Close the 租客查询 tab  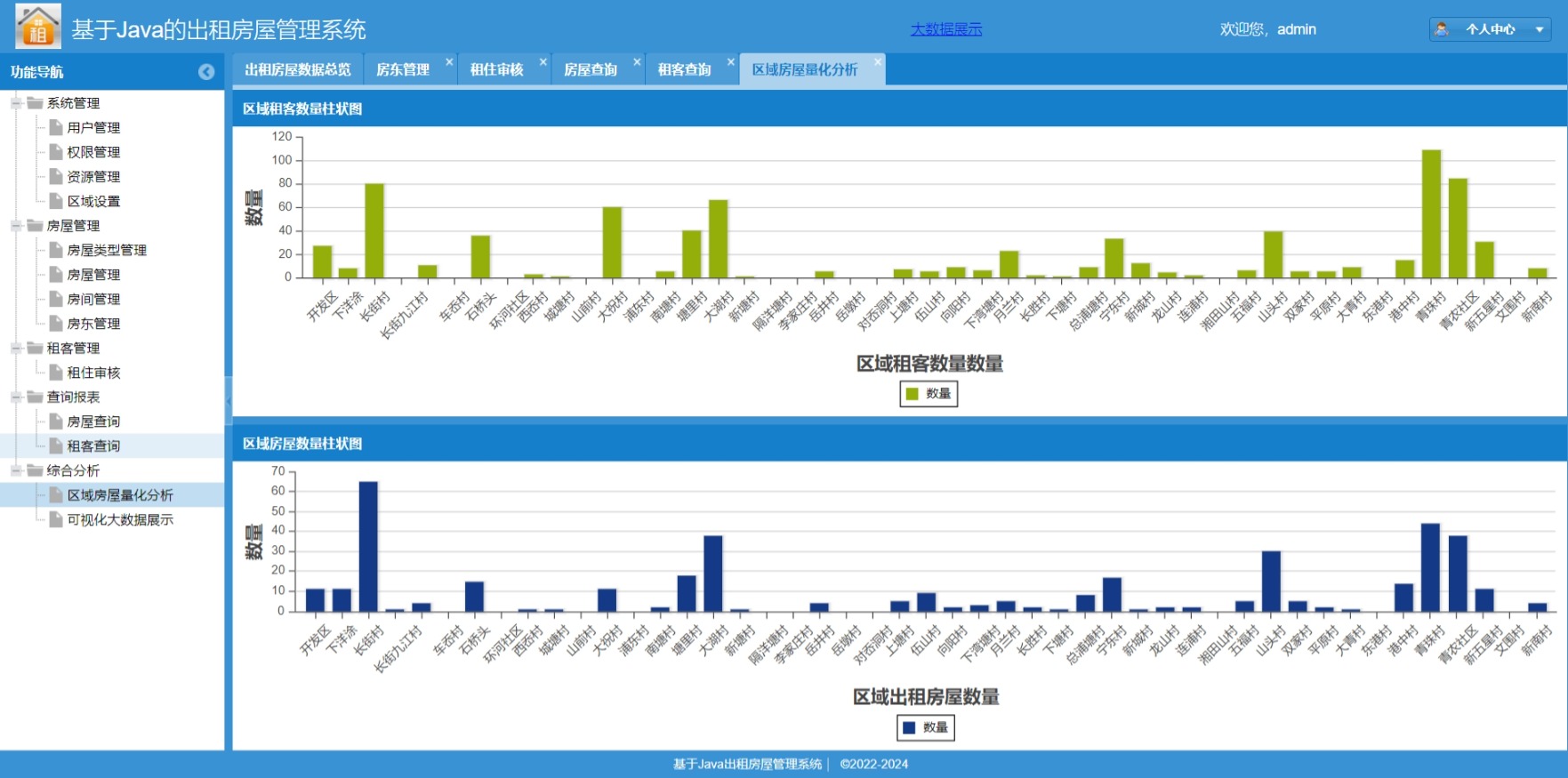[731, 61]
